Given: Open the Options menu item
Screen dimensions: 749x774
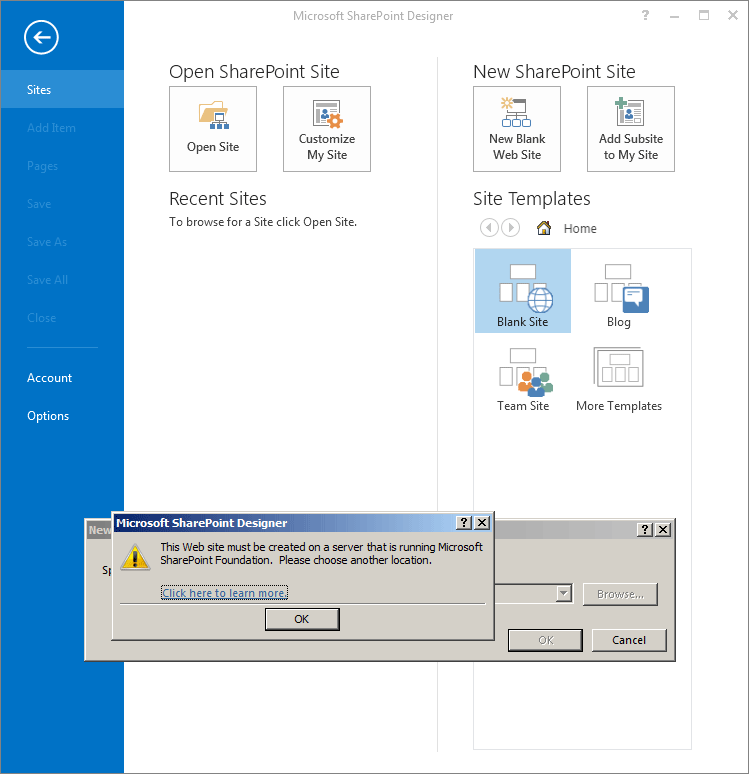Looking at the screenshot, I should tap(48, 416).
